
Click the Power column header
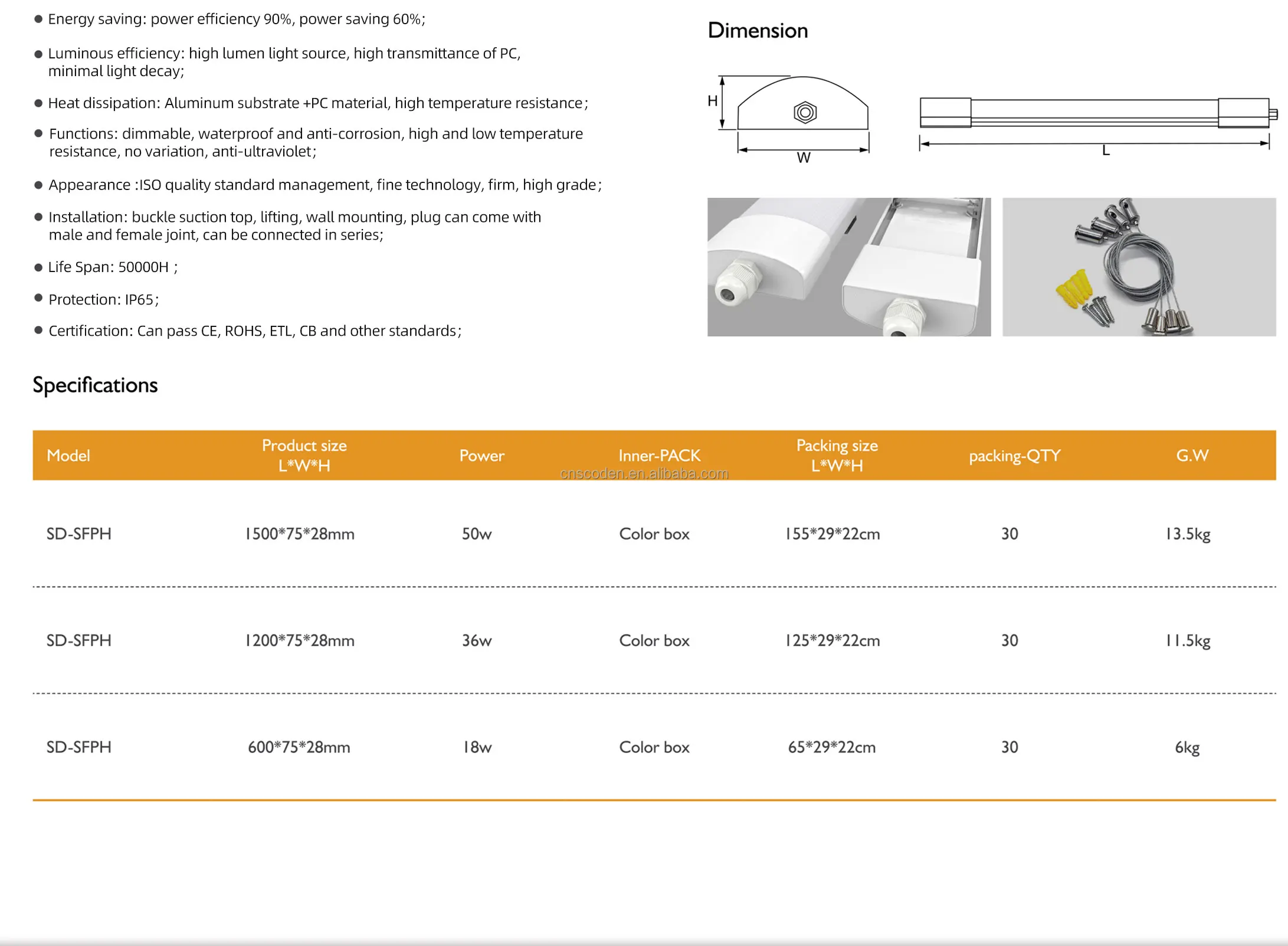481,456
